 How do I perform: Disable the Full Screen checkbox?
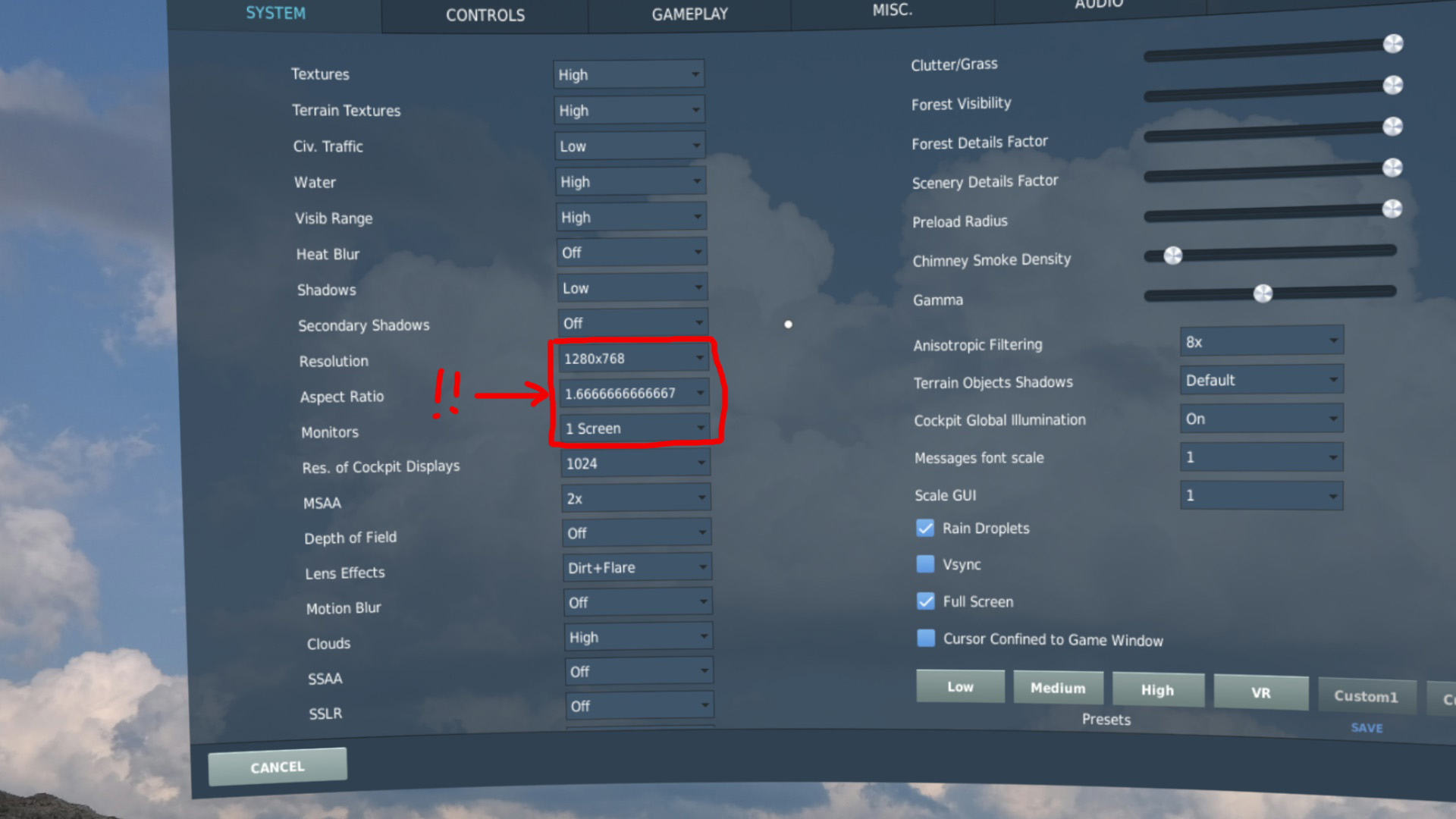926,601
